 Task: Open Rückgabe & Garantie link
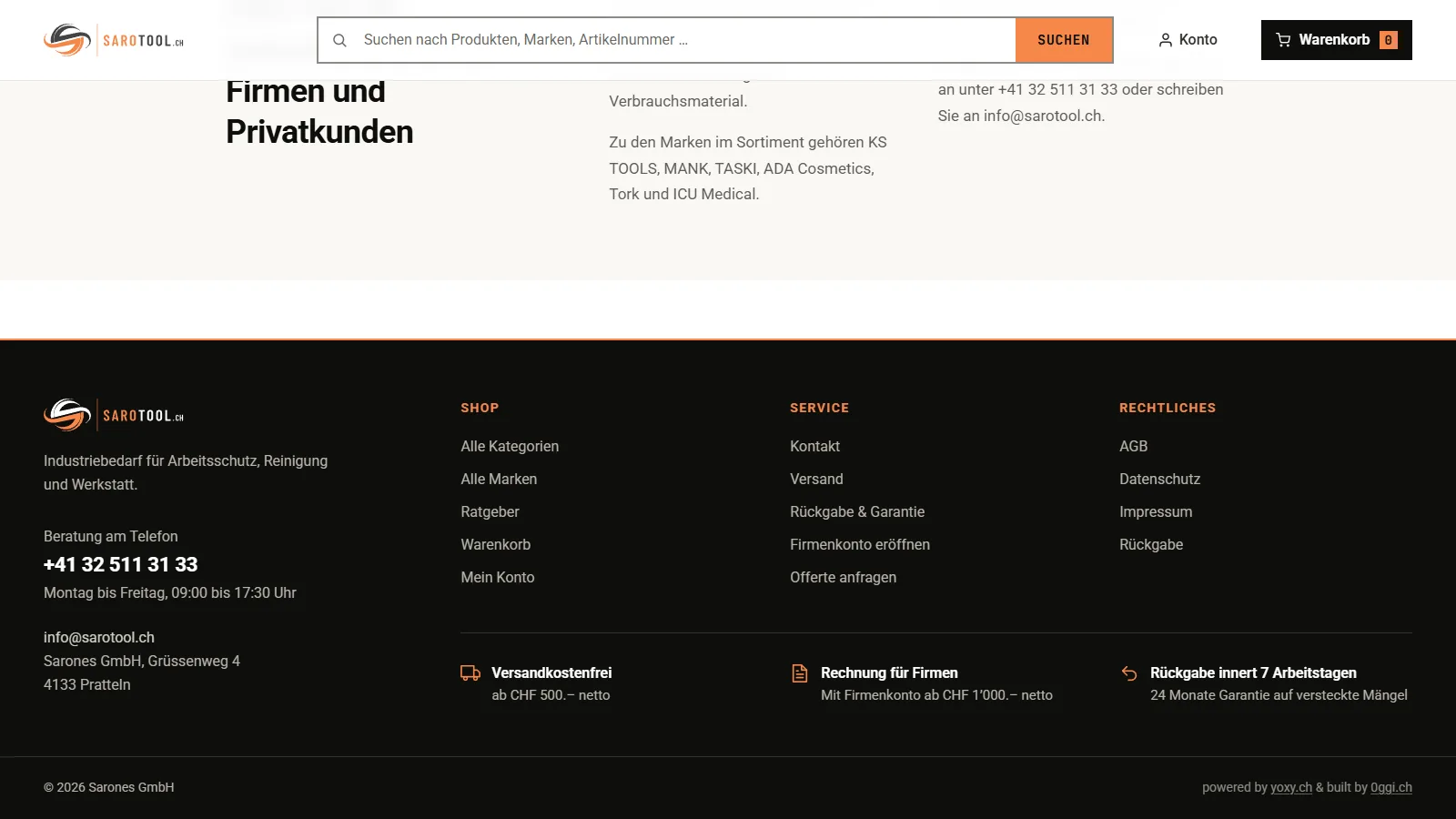(x=857, y=511)
